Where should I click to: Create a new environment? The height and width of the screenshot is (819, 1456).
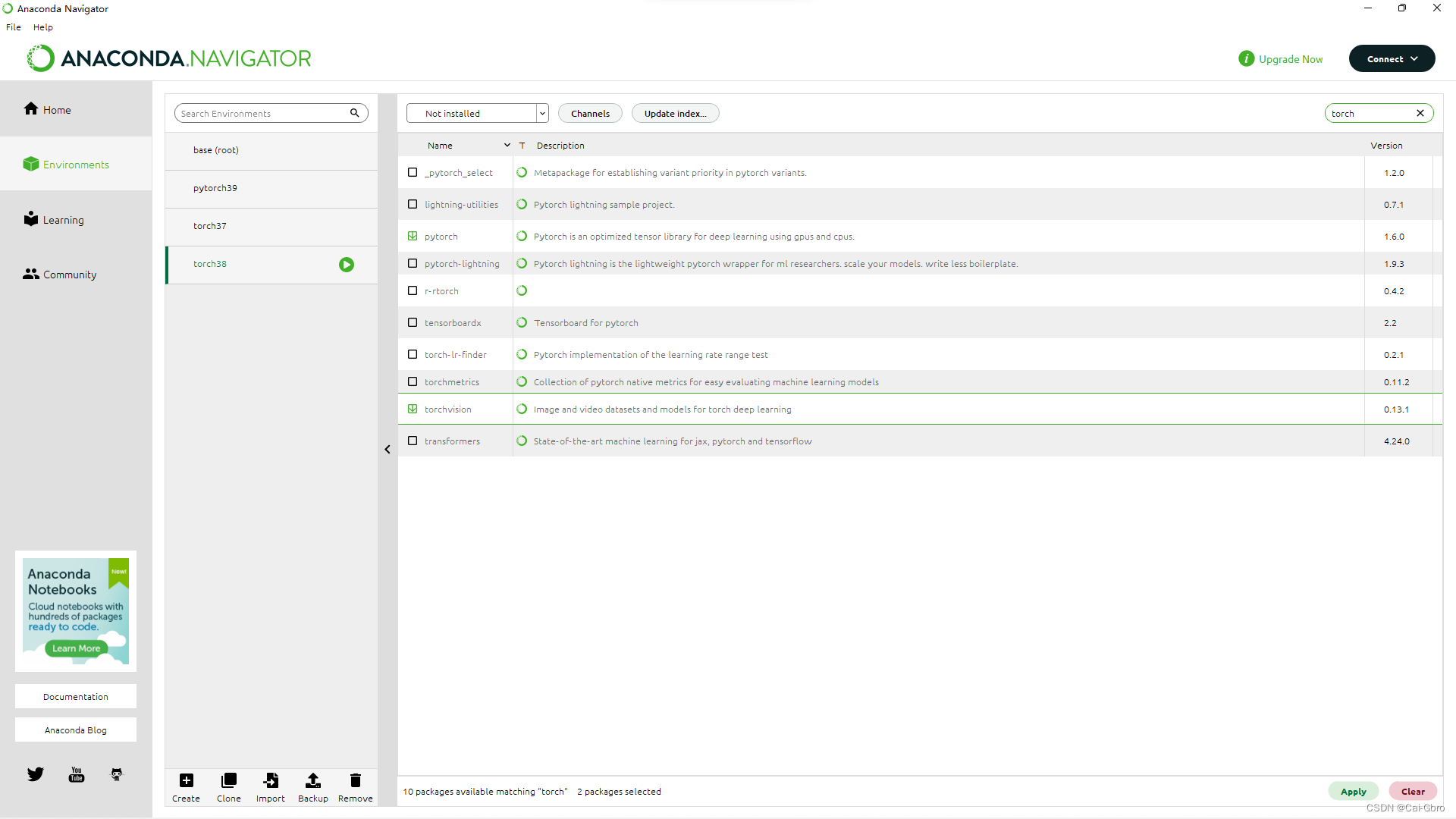(186, 787)
